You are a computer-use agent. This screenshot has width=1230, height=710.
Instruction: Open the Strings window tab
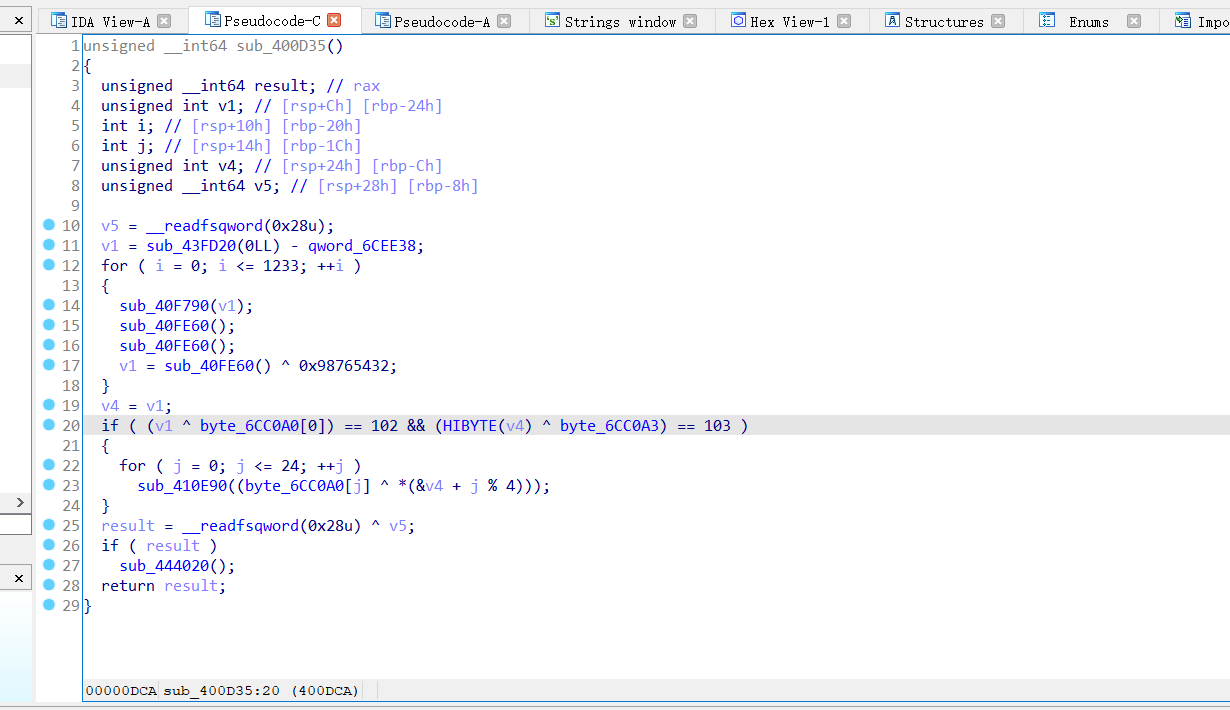tap(620, 21)
